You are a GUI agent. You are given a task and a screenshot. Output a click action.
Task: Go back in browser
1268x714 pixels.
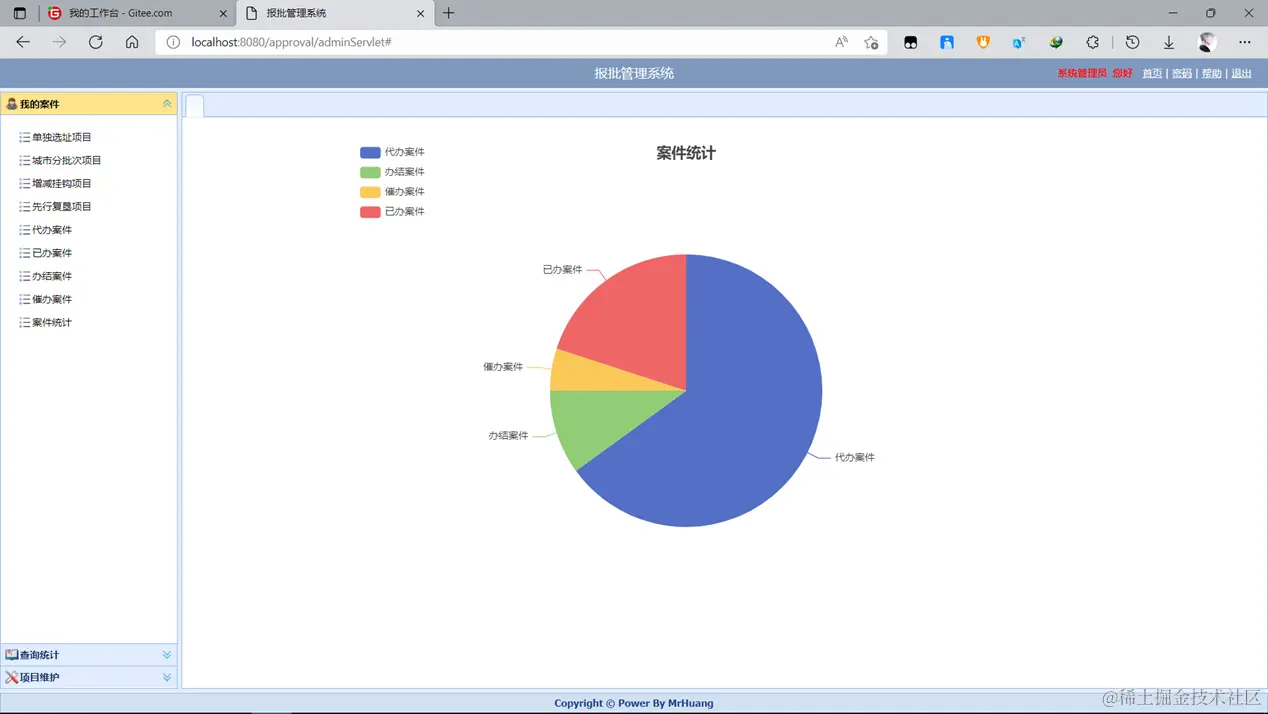pos(23,42)
